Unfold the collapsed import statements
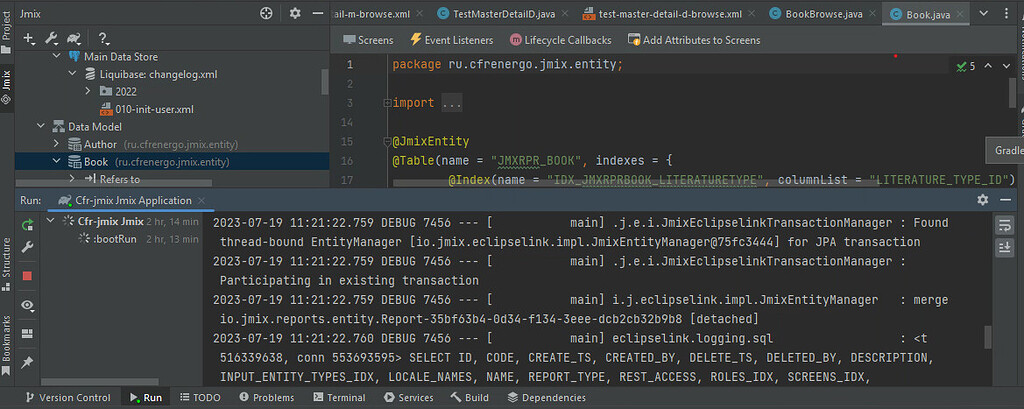The image size is (1024, 409). tap(387, 103)
